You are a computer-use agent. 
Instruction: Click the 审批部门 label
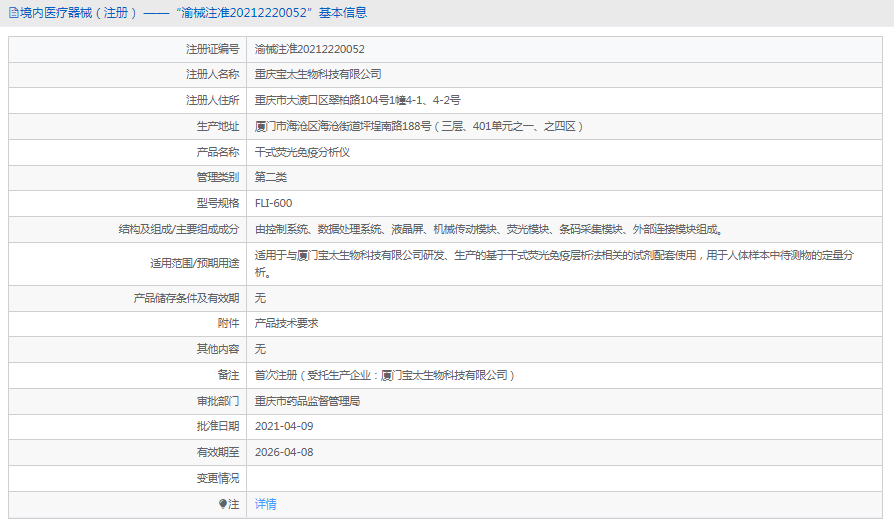218,402
